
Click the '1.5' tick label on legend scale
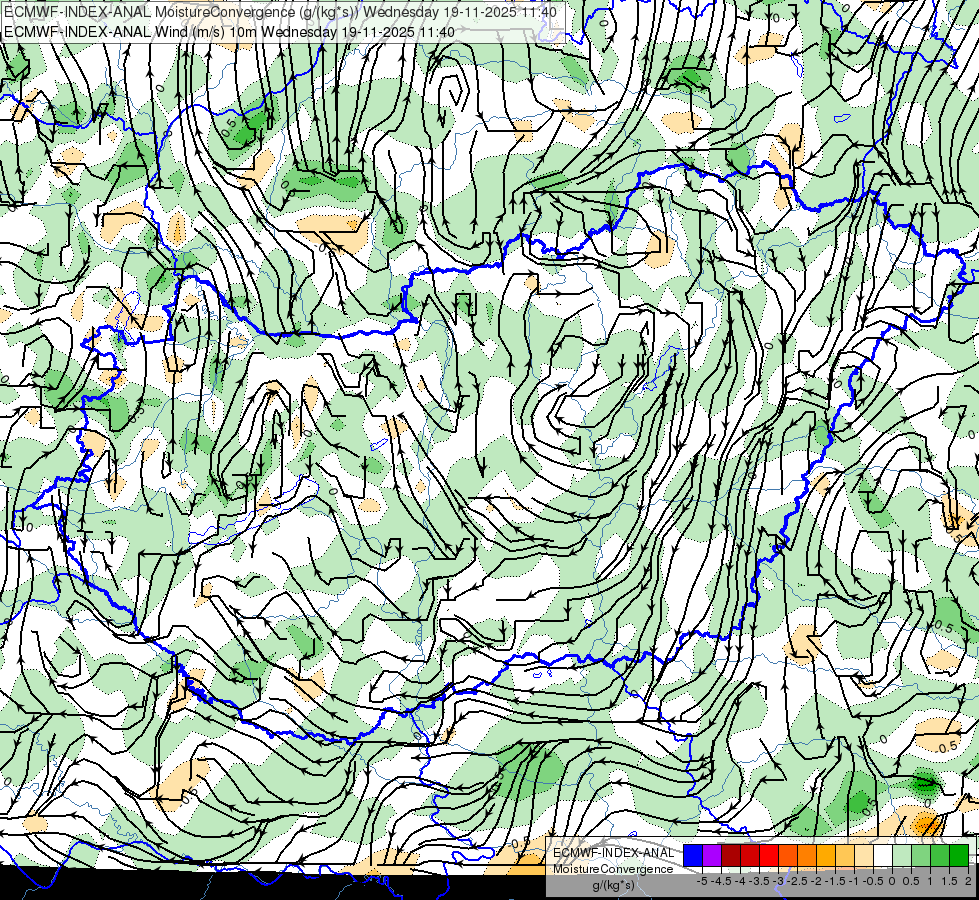click(949, 881)
